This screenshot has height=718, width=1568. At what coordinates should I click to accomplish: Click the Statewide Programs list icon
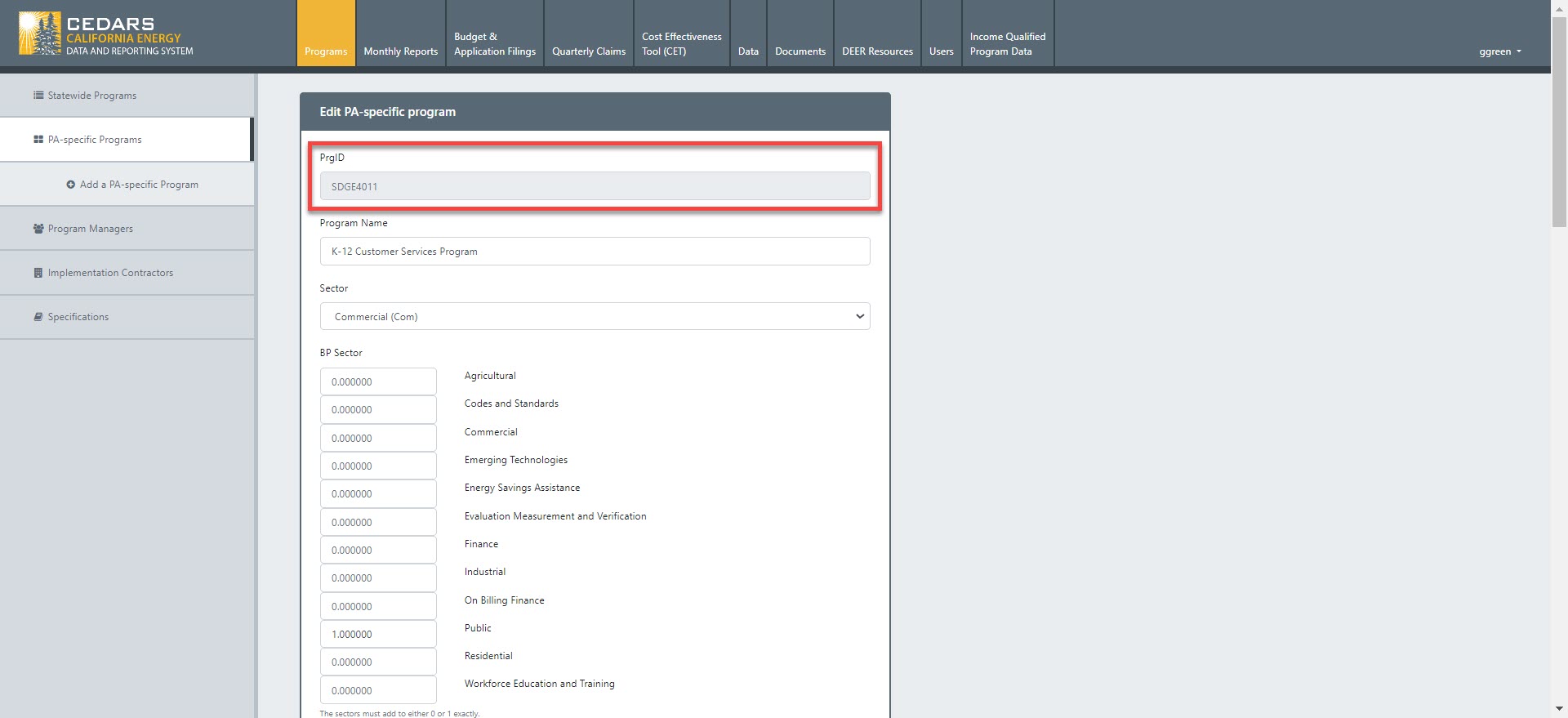click(38, 96)
